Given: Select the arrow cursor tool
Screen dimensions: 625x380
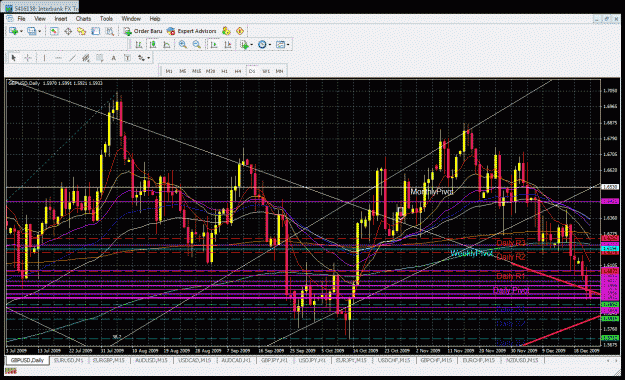Looking at the screenshot, I should [14, 58].
